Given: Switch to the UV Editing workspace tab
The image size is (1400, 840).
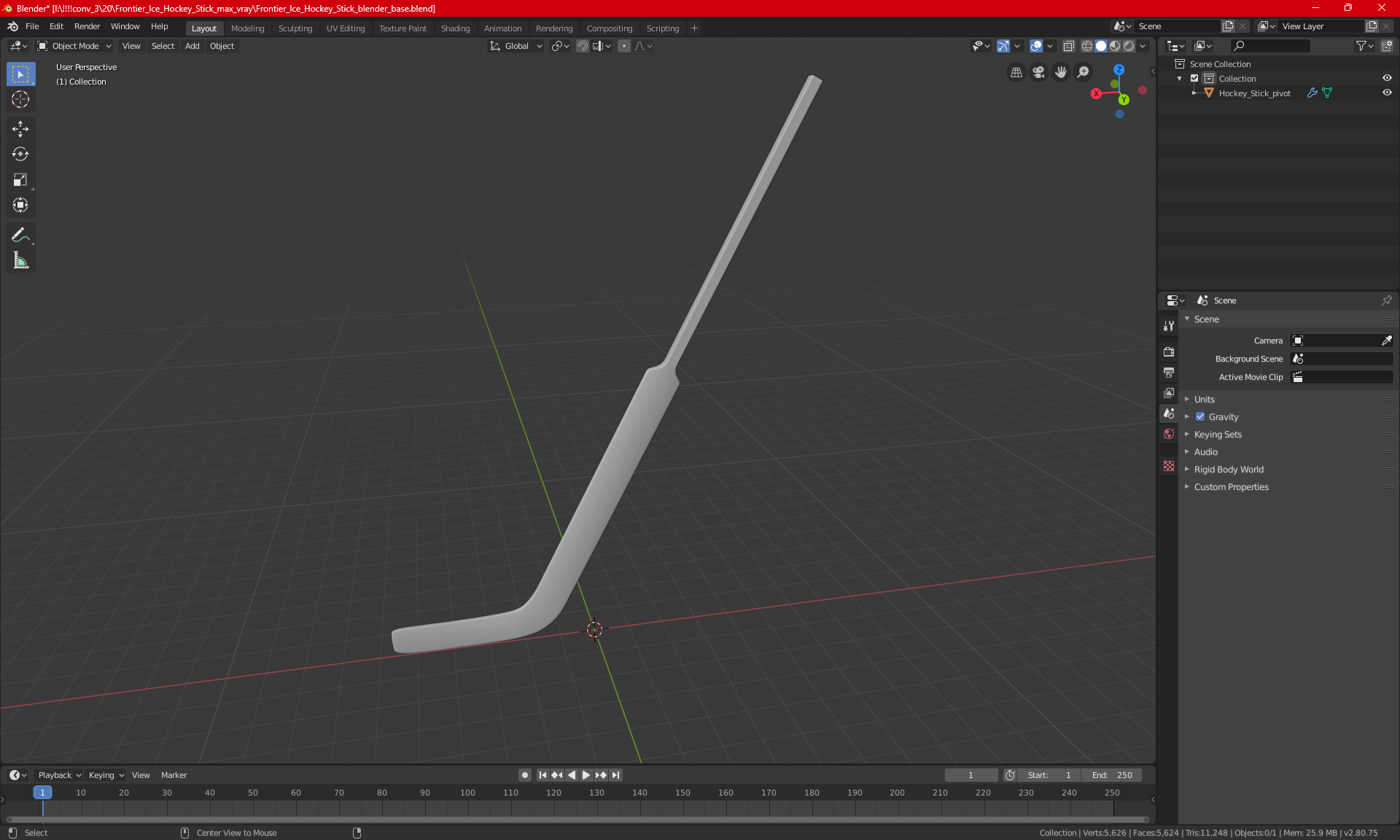Looking at the screenshot, I should point(346,28).
